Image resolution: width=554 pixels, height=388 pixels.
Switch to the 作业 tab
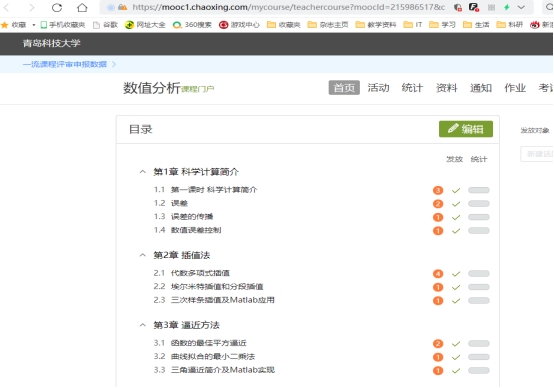(515, 88)
